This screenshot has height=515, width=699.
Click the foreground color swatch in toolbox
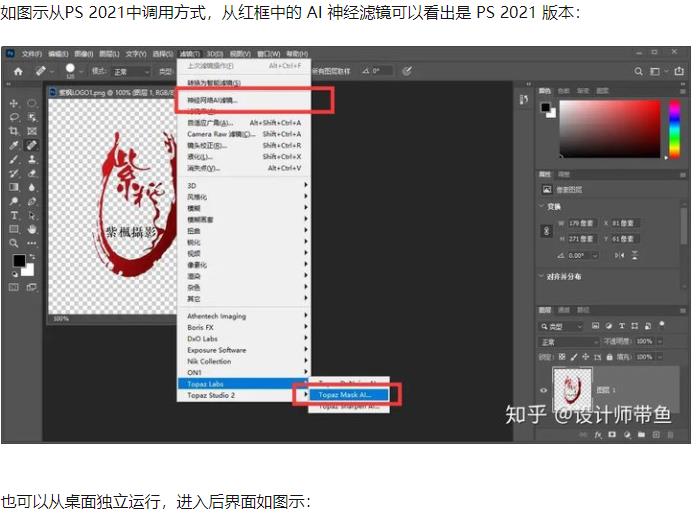[x=19, y=261]
